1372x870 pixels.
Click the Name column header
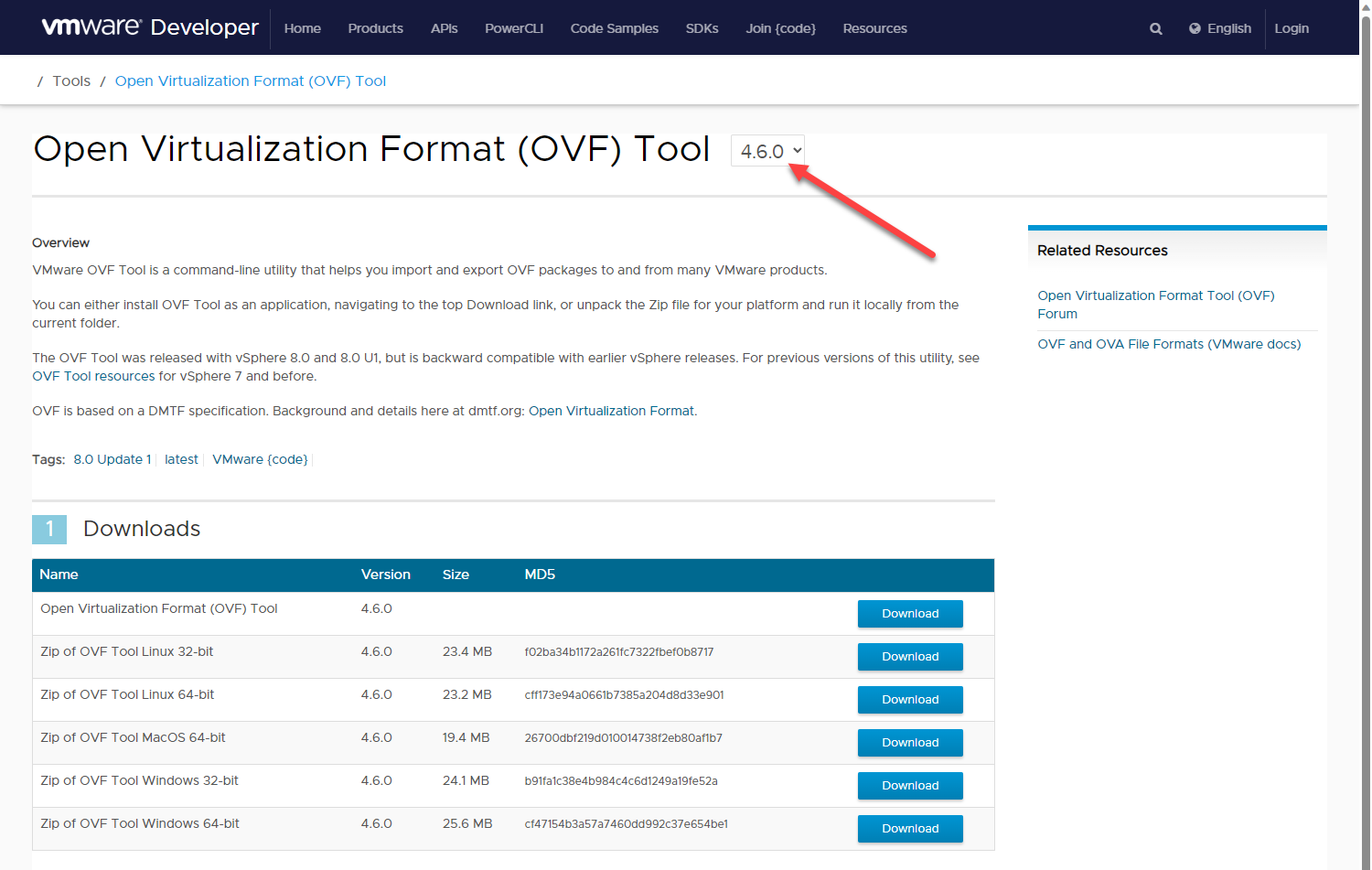(59, 575)
